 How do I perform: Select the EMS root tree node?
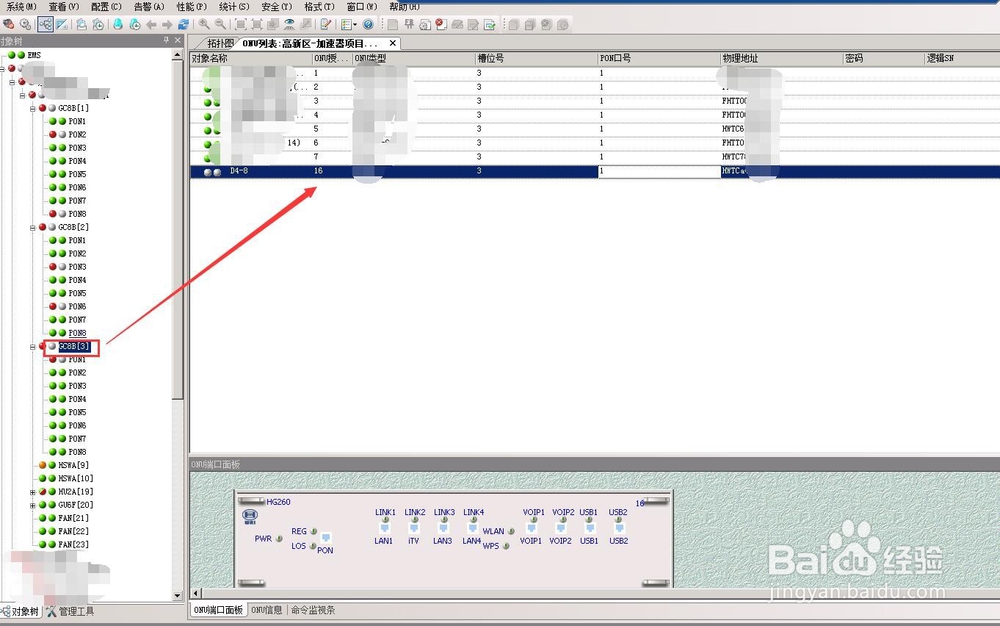tap(34, 55)
